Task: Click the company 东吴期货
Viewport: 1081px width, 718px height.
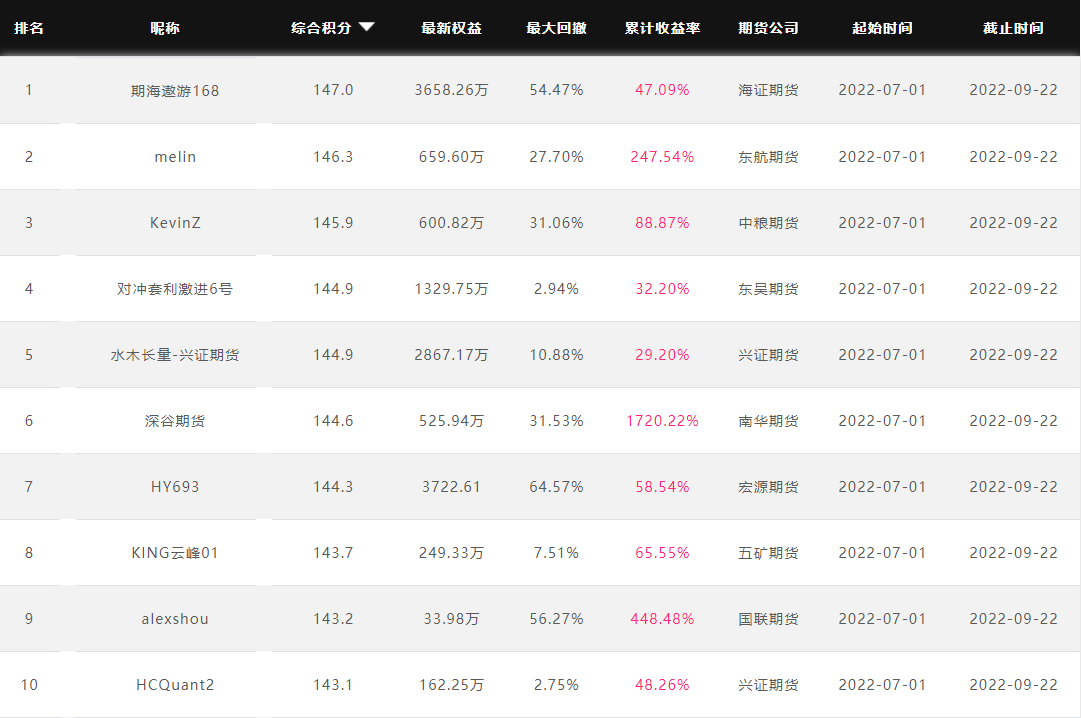Action: point(769,289)
